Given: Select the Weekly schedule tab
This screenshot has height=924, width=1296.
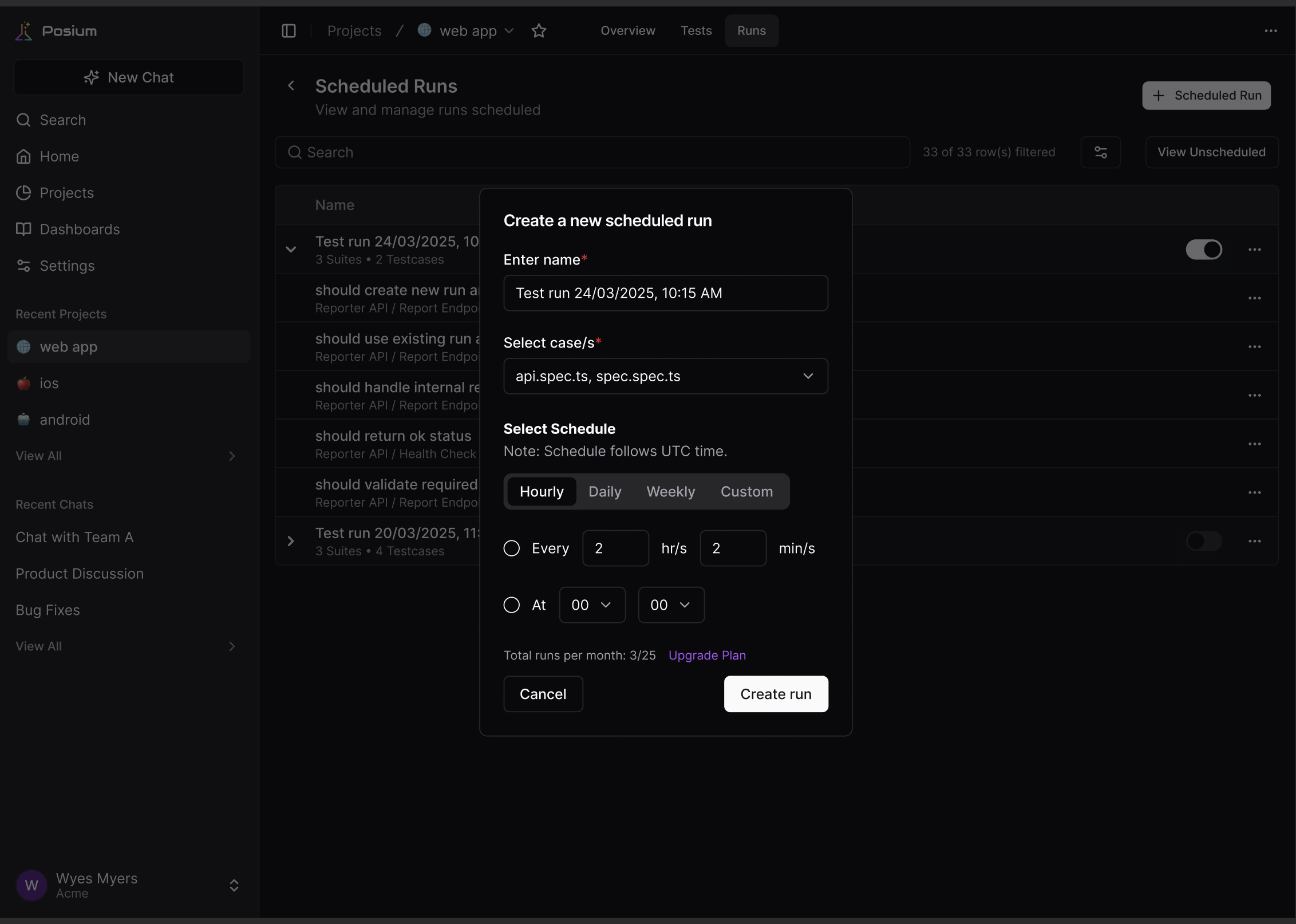Looking at the screenshot, I should [x=671, y=492].
